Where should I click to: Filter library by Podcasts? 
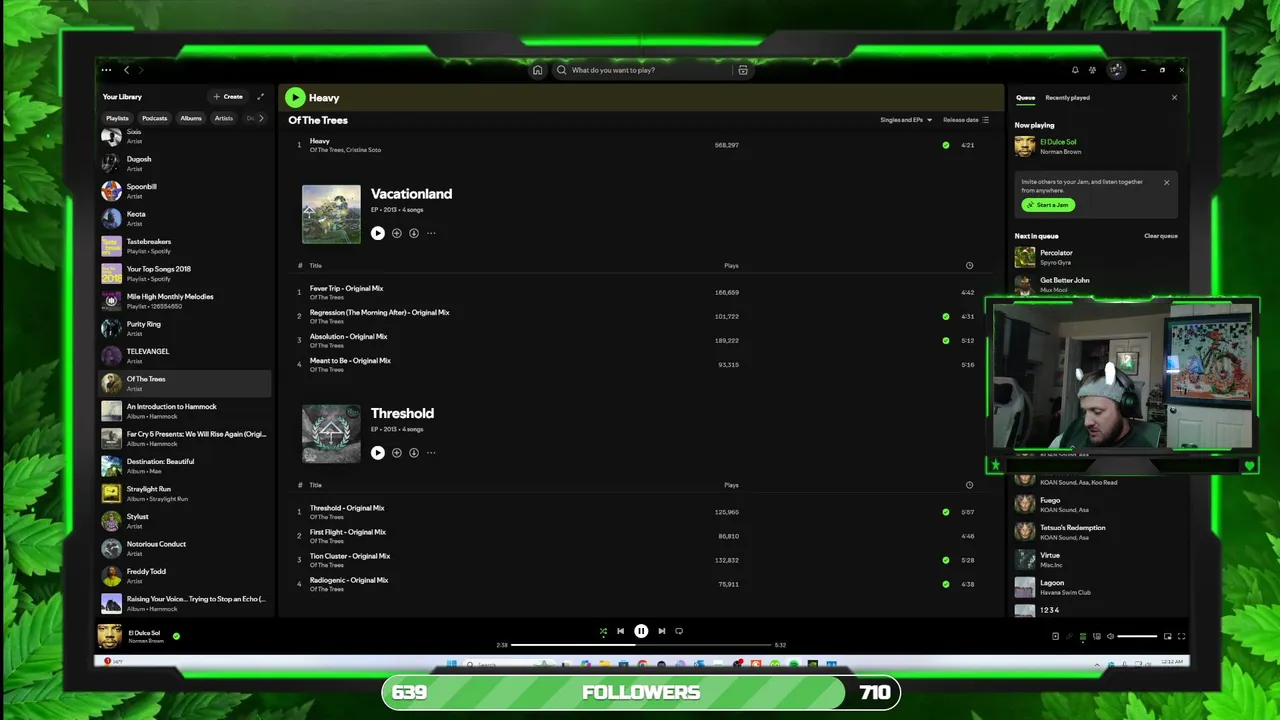(154, 118)
